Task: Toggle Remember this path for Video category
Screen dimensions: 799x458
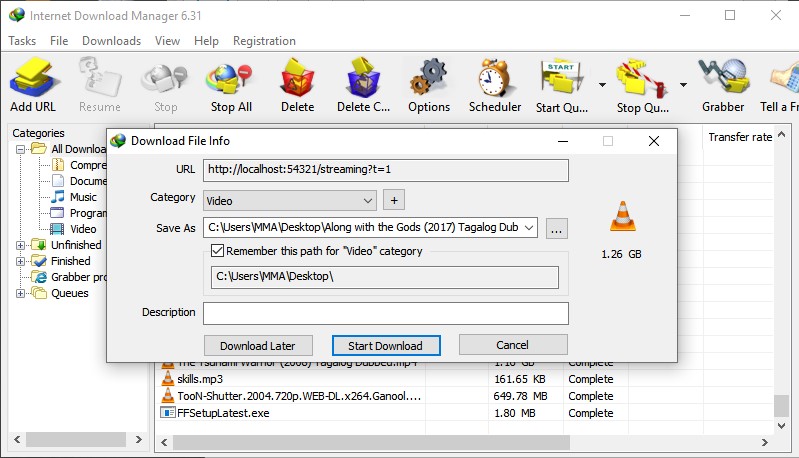Action: tap(218, 251)
